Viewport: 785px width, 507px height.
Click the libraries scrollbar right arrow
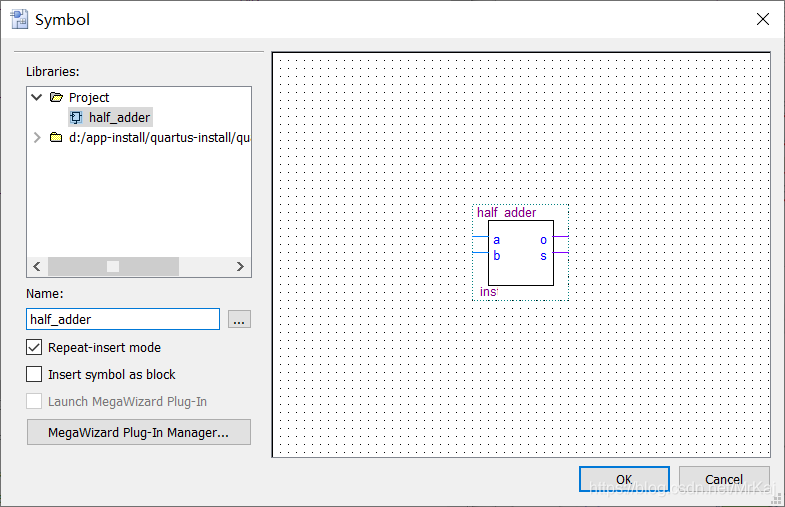click(x=240, y=266)
